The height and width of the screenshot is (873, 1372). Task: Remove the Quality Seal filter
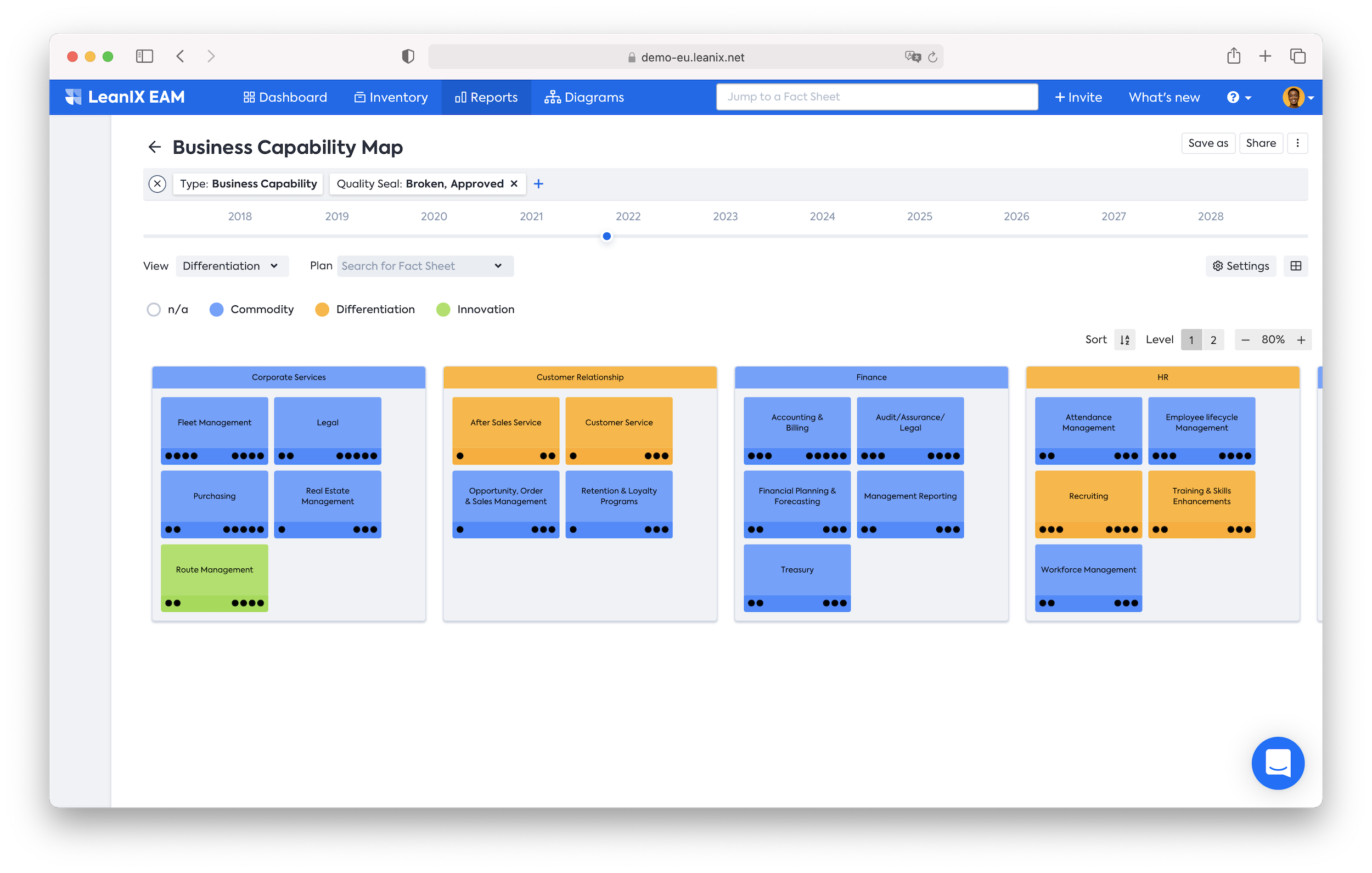(514, 183)
